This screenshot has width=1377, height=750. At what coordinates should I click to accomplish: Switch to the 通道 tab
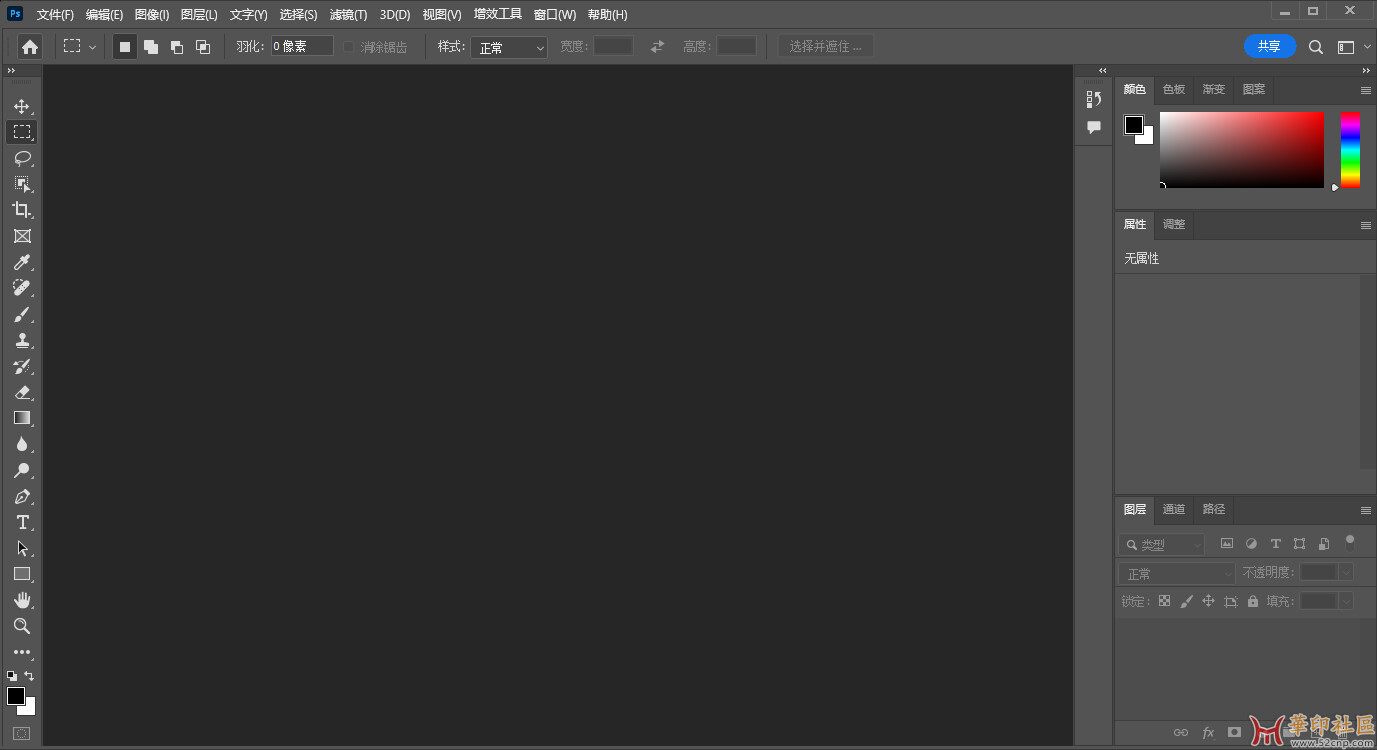click(1173, 509)
